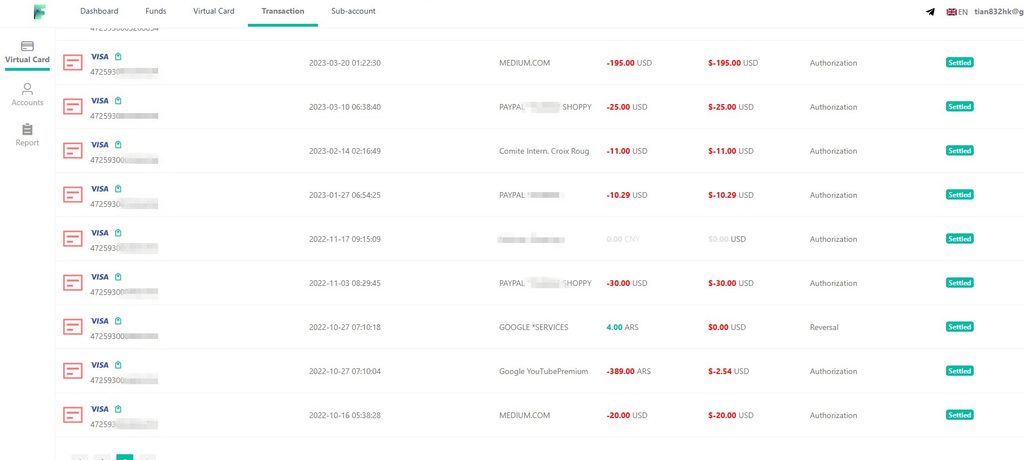1024x460 pixels.
Task: Click the green copy icon in the 2022-10-16 row
Action: tap(118, 409)
